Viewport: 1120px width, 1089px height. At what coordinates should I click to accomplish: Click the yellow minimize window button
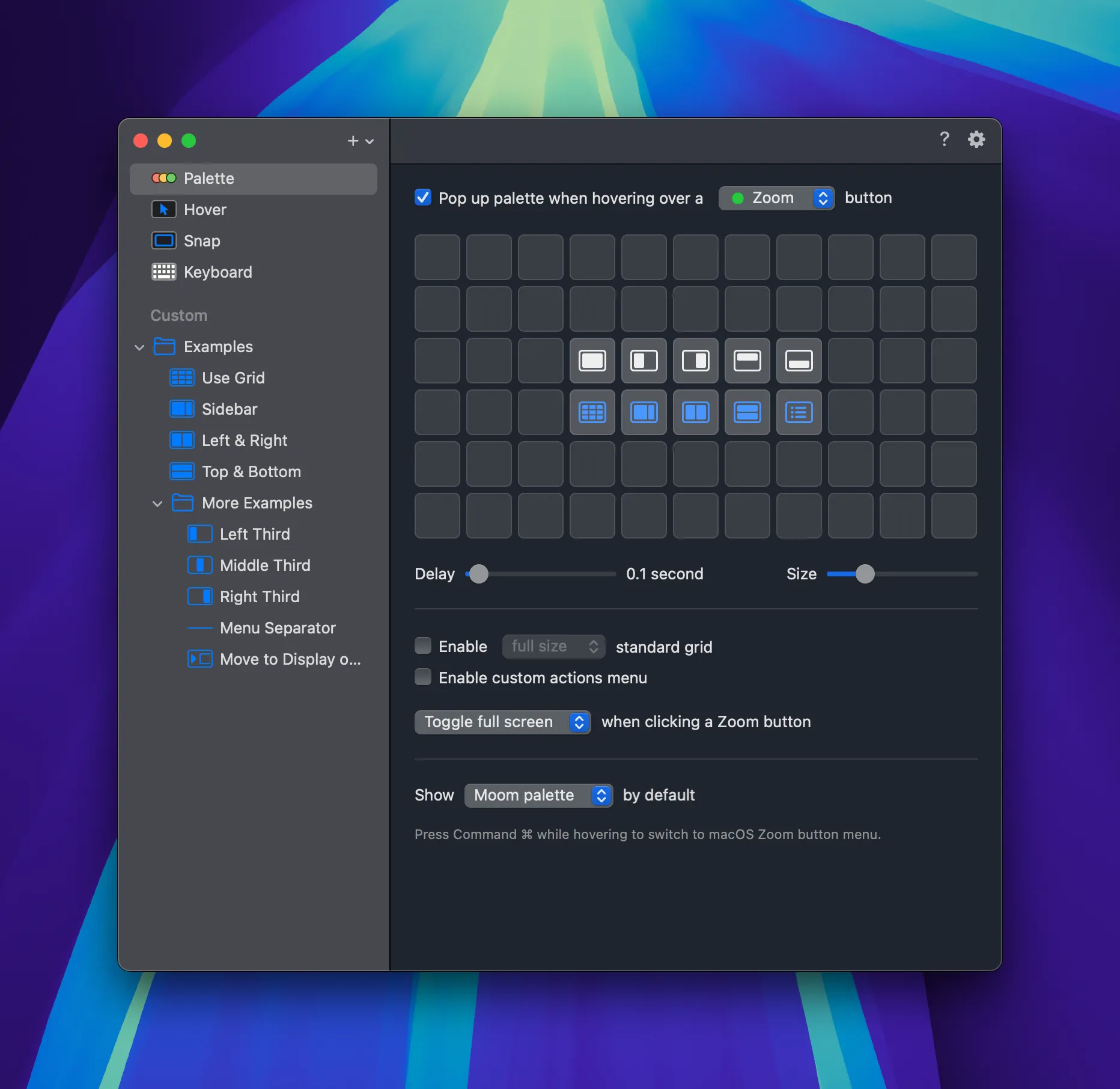click(165, 141)
